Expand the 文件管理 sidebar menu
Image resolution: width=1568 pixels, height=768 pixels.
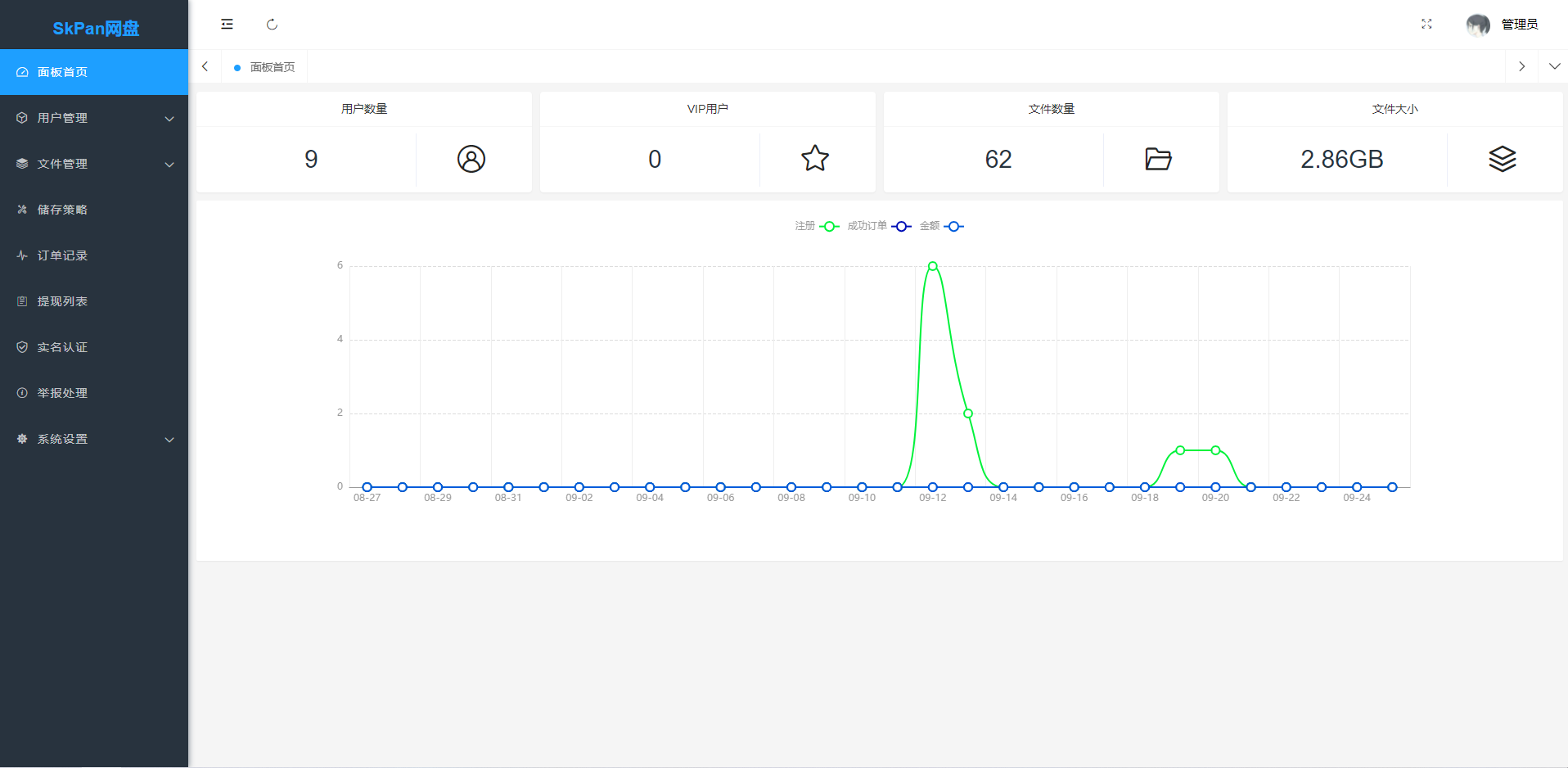coord(94,164)
